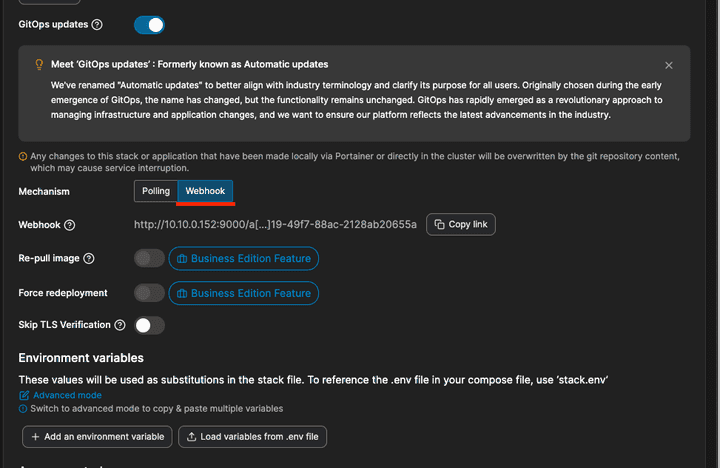Click the warning icon before 'Any changes' notice
Screen dimensions: 720x468
23,156
